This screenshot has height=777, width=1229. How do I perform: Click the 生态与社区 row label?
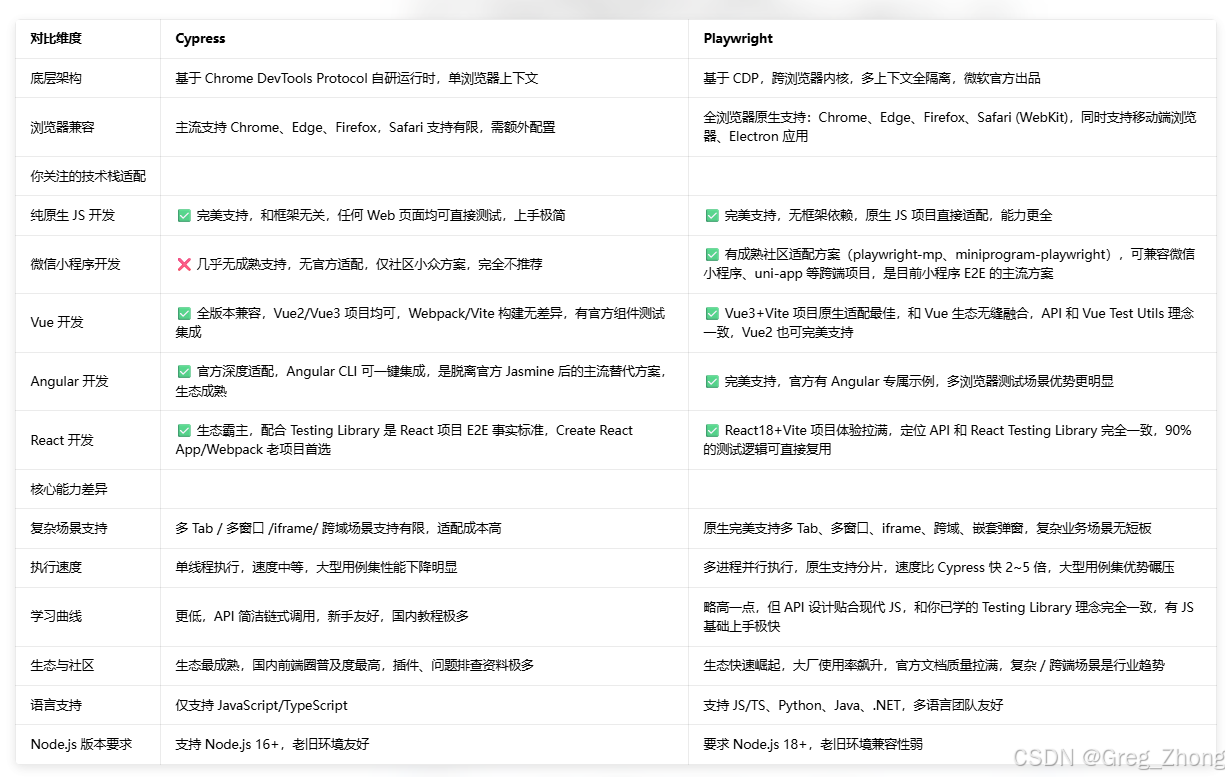click(63, 665)
